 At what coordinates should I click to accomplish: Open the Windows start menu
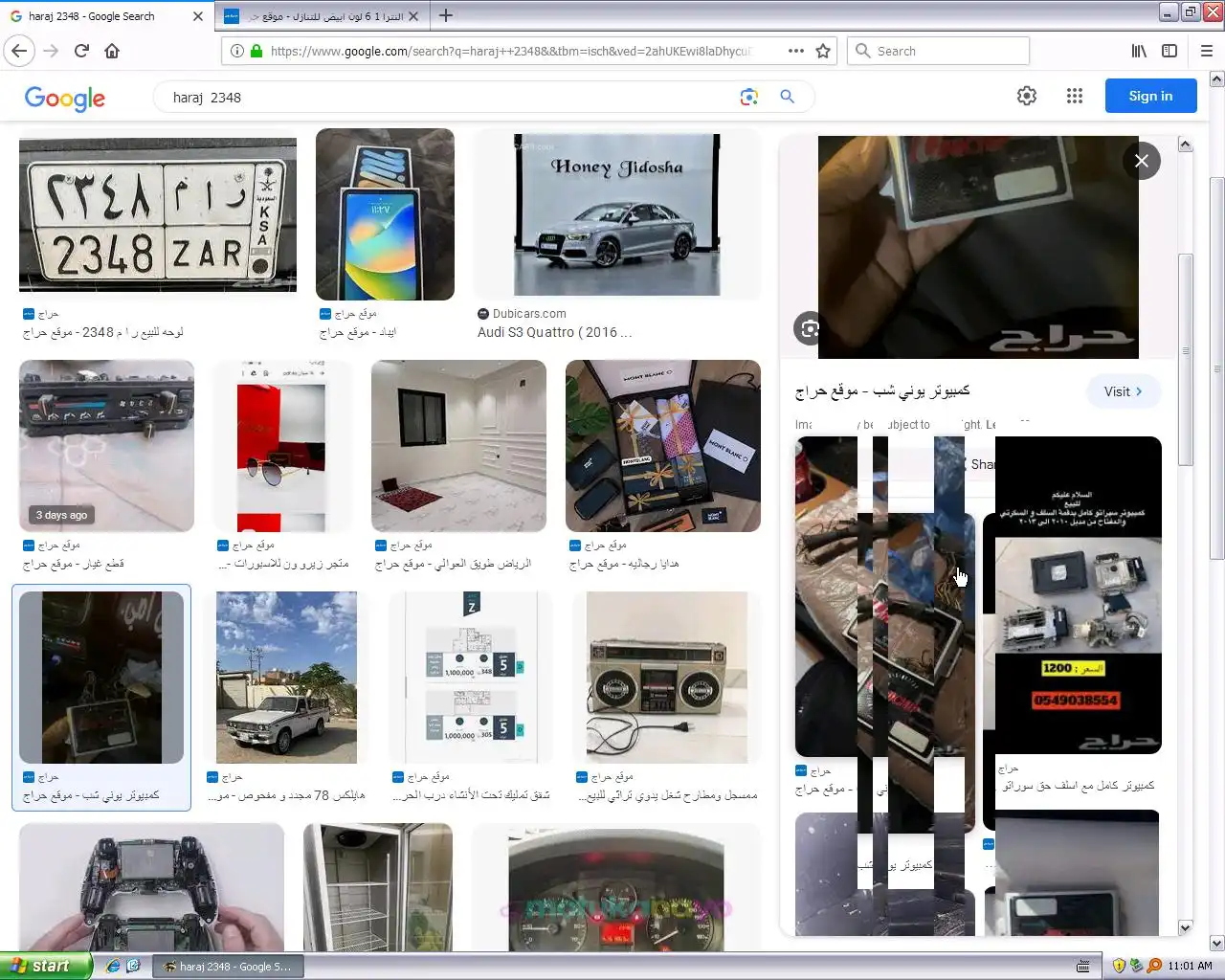(46, 966)
